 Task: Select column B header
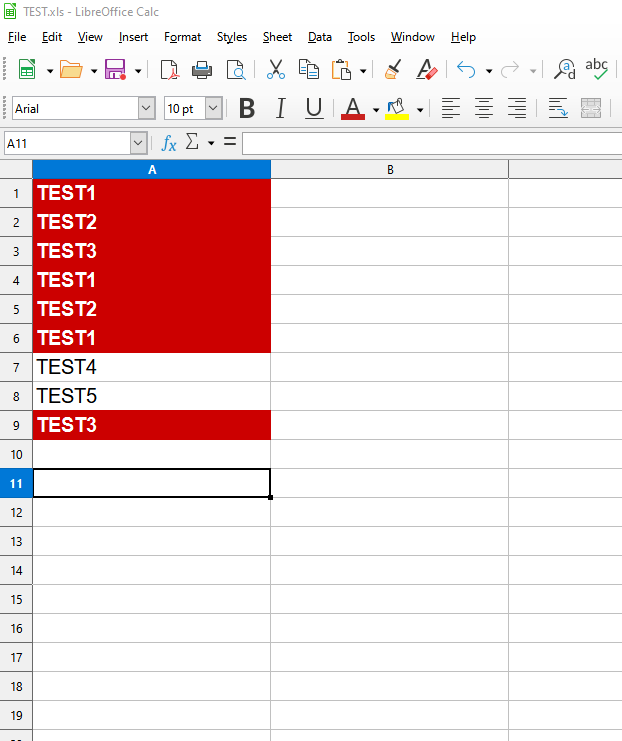pyautogui.click(x=389, y=170)
